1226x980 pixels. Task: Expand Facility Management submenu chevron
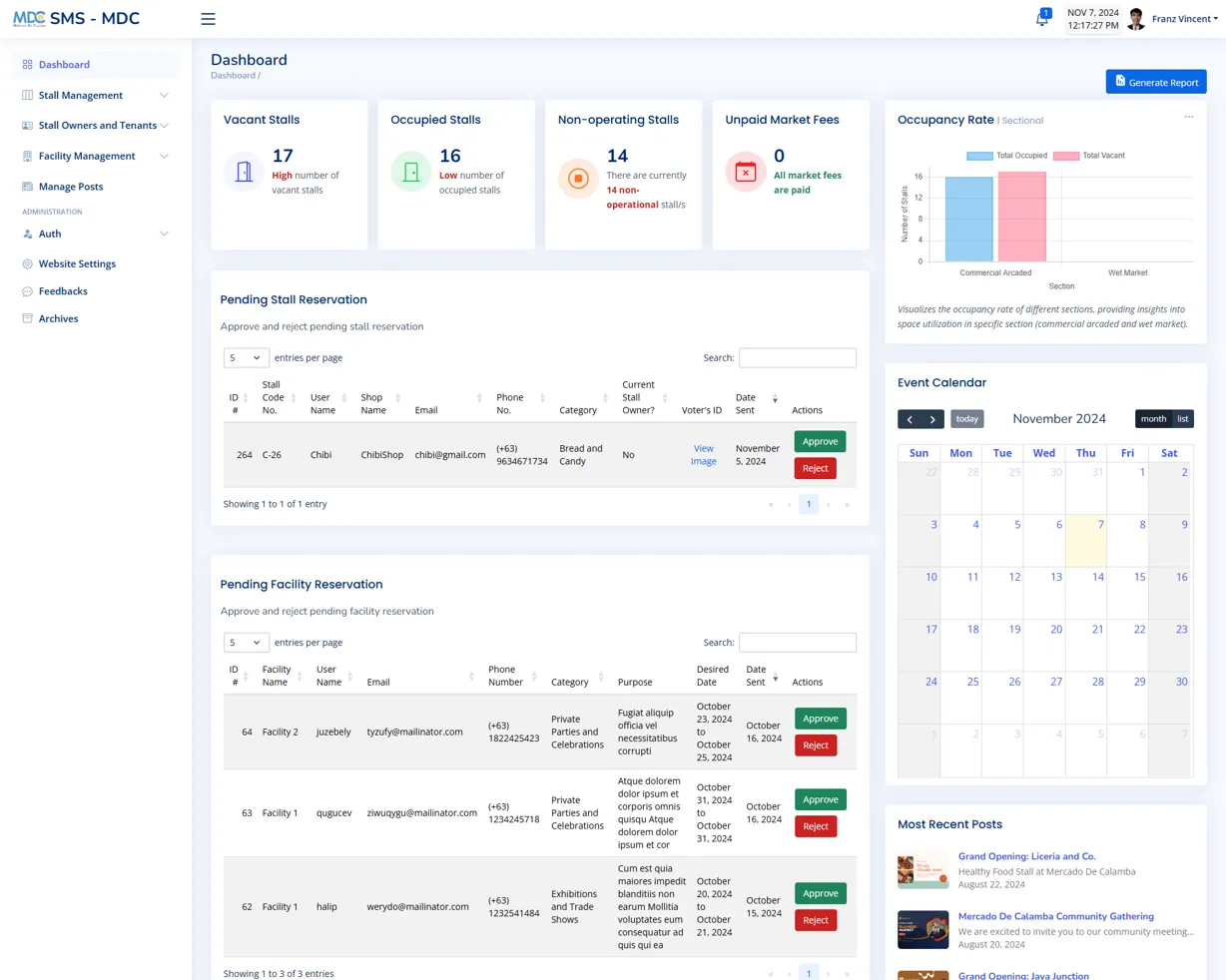point(165,157)
